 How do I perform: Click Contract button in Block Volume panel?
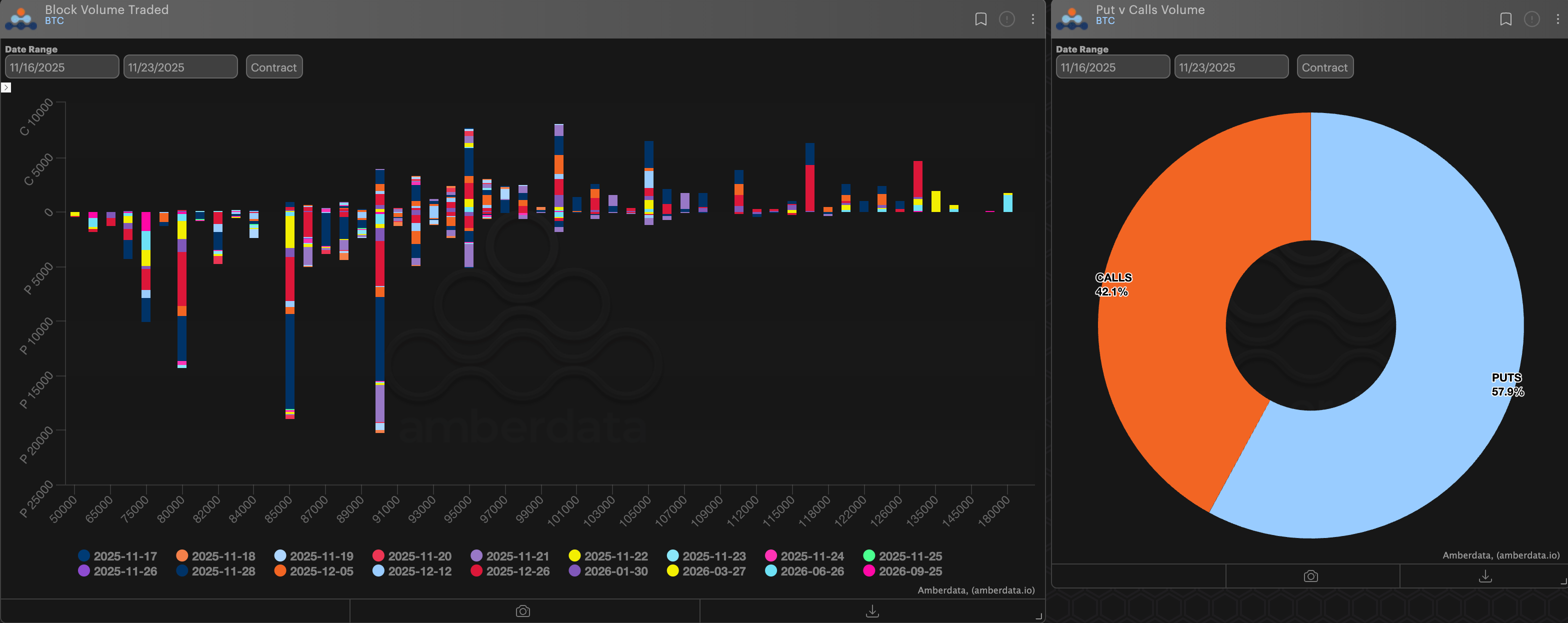(x=274, y=67)
